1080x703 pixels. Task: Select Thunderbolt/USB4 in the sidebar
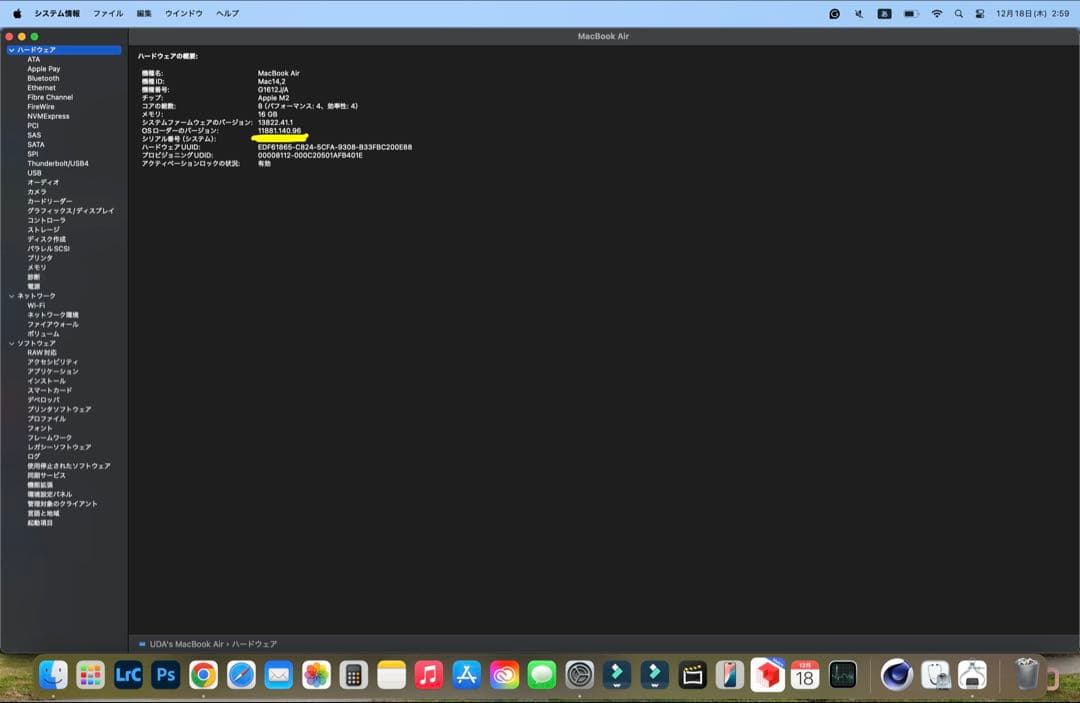[57, 163]
